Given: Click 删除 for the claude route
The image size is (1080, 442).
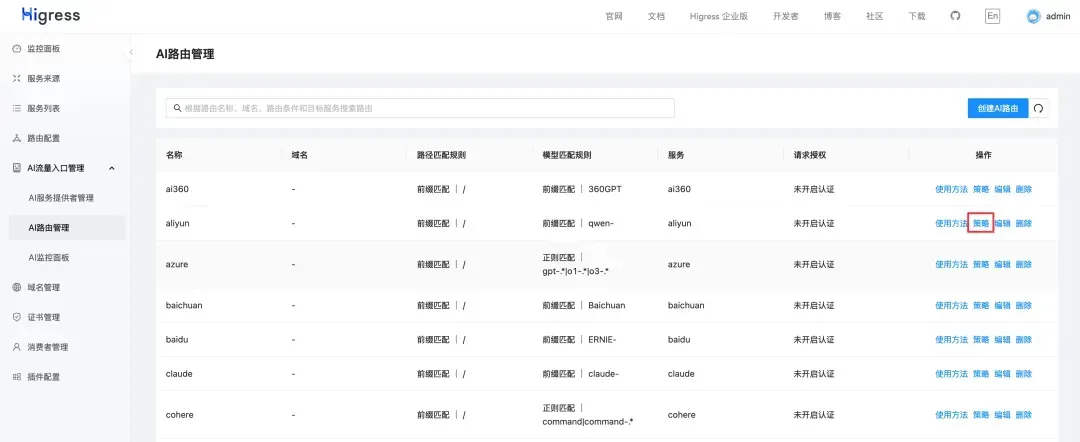Looking at the screenshot, I should tap(1024, 374).
